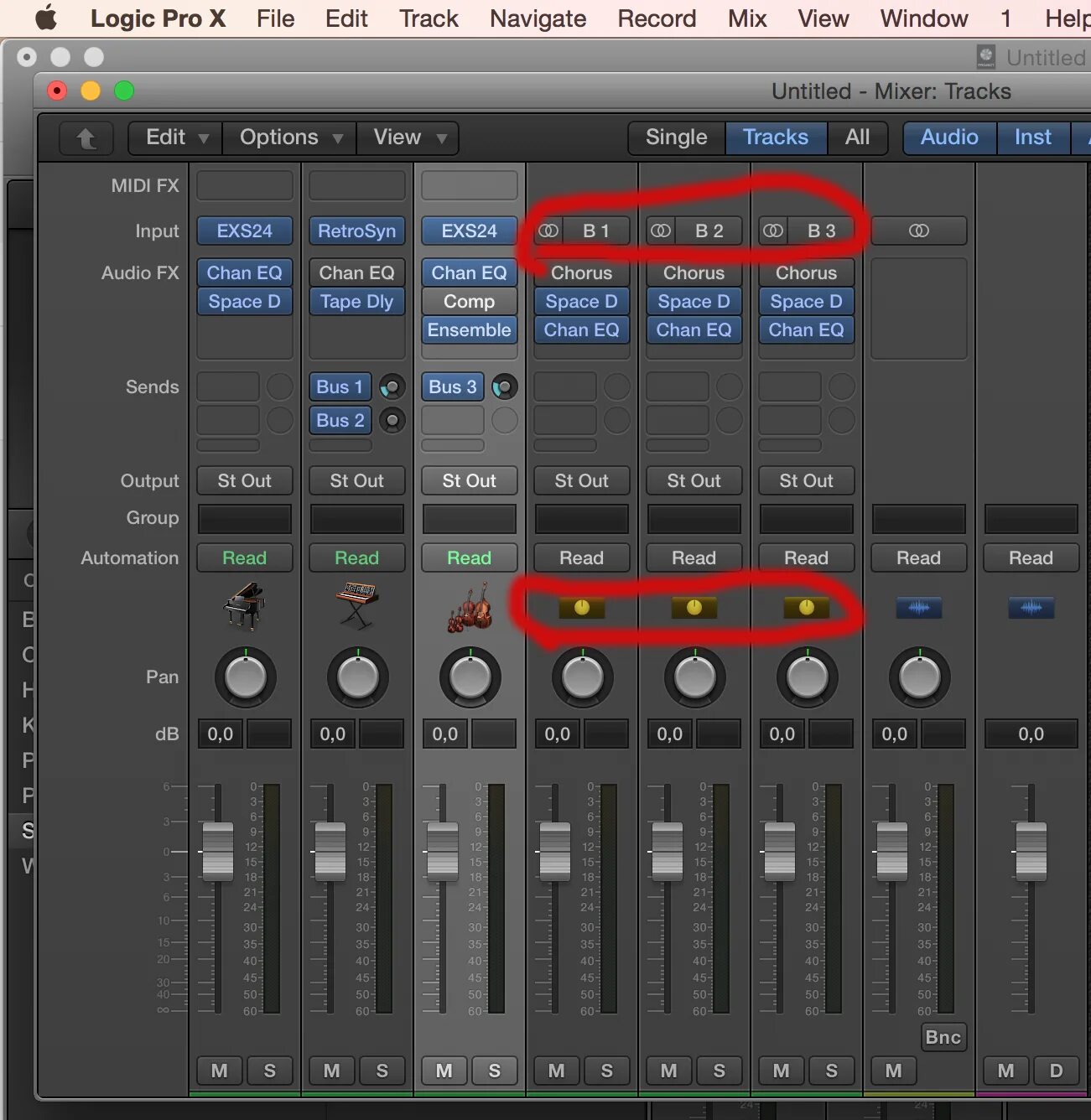1091x1120 pixels.
Task: Open the St Out menu on B 2 strip
Action: [694, 481]
